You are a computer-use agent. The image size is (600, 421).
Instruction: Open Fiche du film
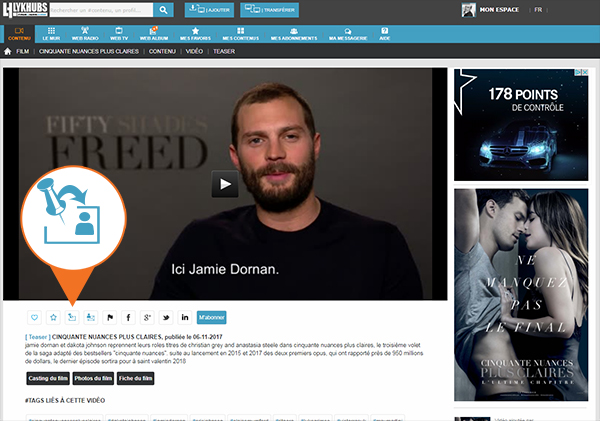coord(135,378)
